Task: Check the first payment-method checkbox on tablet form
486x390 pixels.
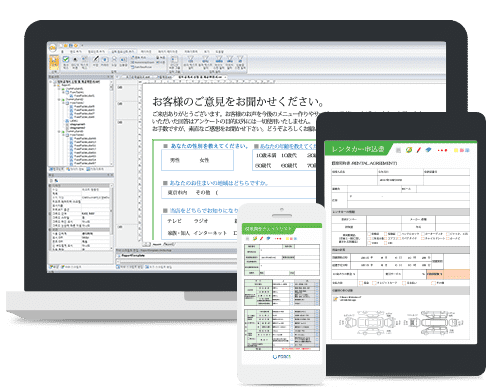Action: (361, 283)
